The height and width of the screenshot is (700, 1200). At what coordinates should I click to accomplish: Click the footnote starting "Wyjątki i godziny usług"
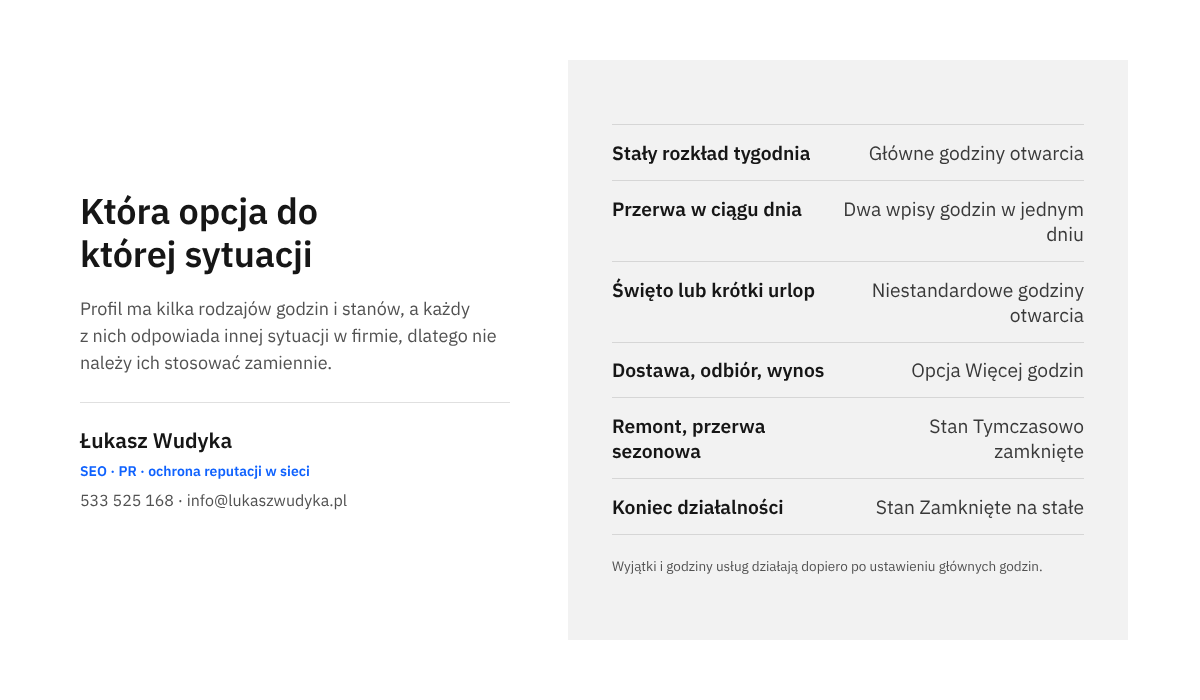827,566
